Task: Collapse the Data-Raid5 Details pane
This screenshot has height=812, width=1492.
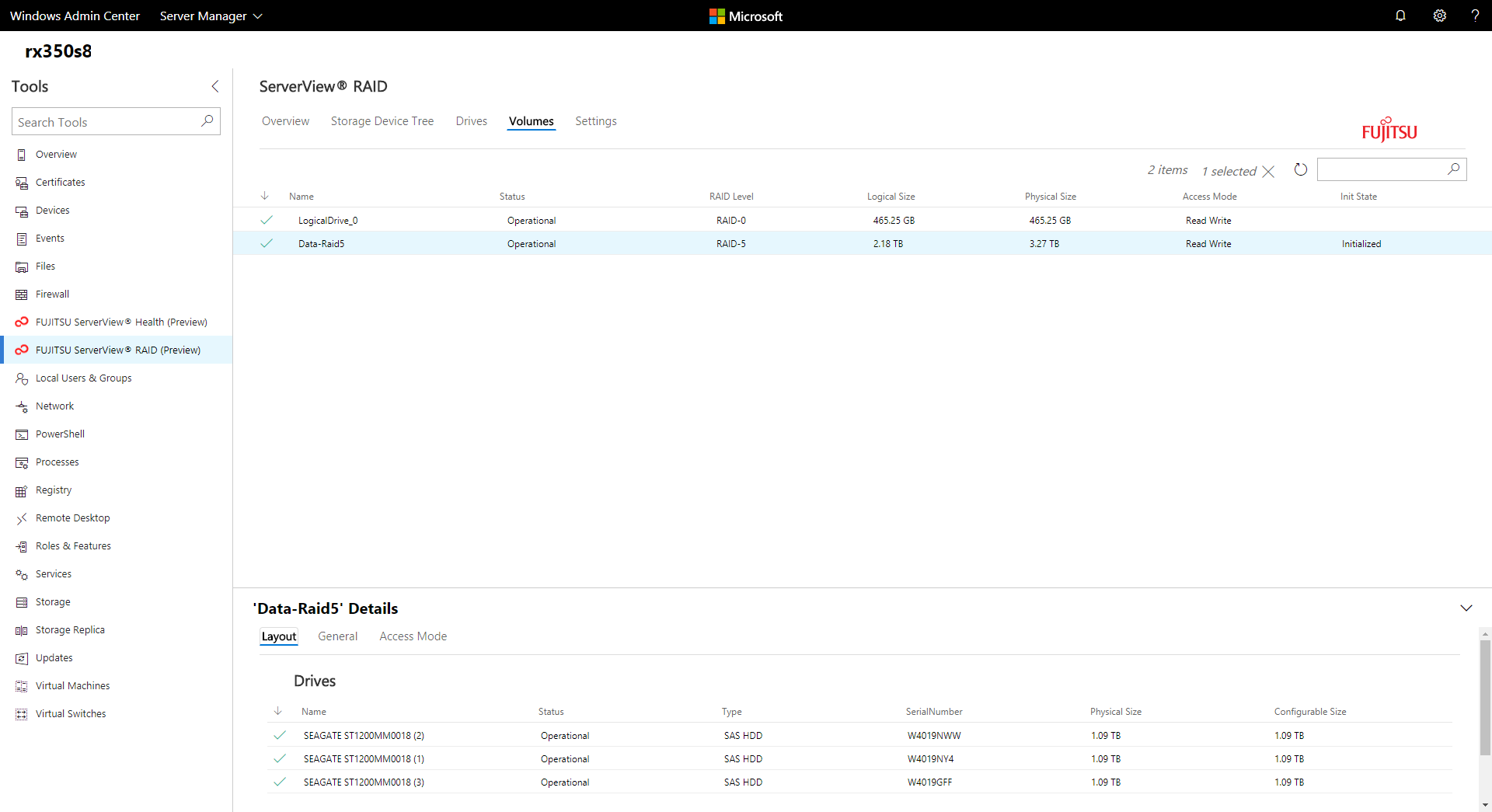Action: pos(1466,608)
